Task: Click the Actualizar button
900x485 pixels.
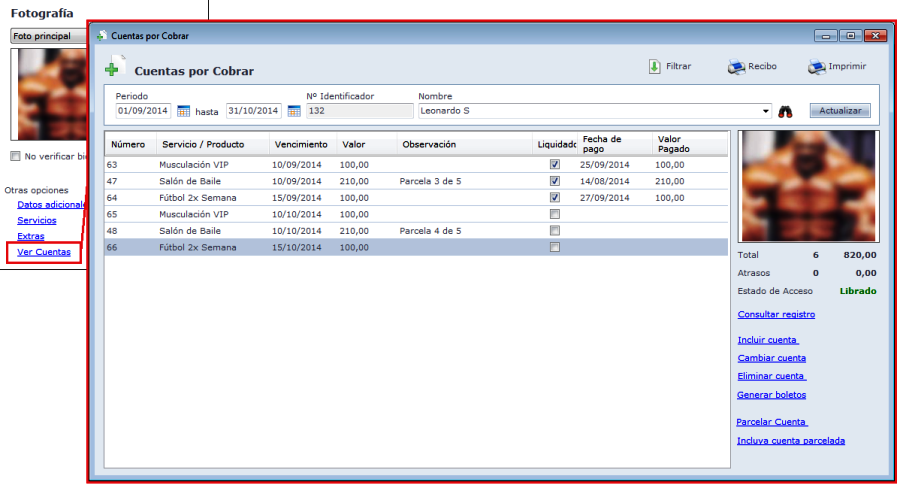Action: point(839,110)
